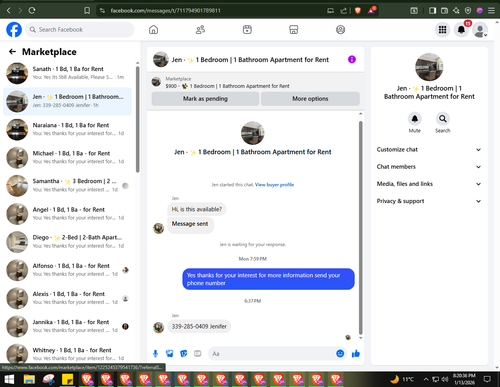Click the back arrow beside Marketplace

[x=12, y=51]
